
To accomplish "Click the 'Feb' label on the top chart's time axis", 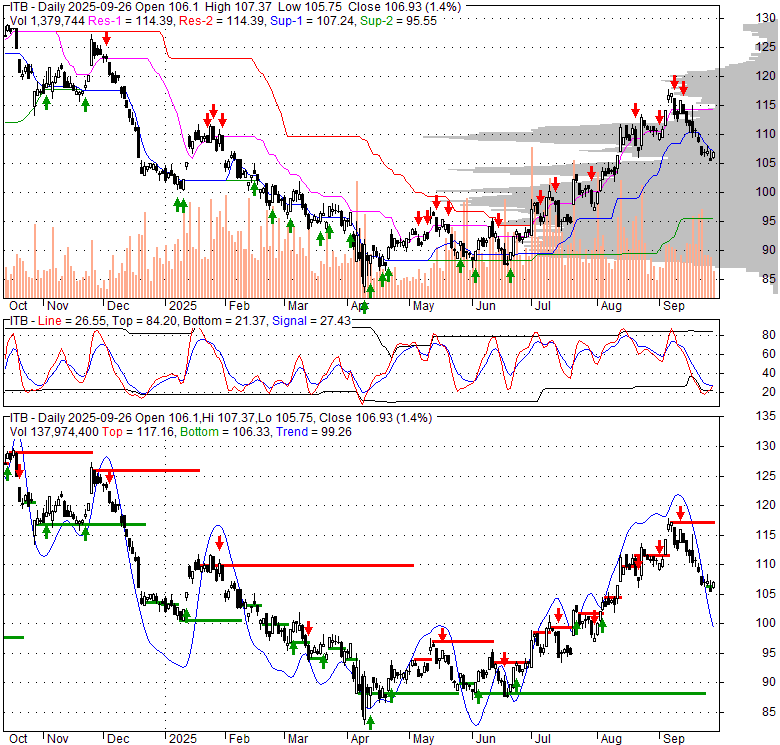I will pos(239,305).
